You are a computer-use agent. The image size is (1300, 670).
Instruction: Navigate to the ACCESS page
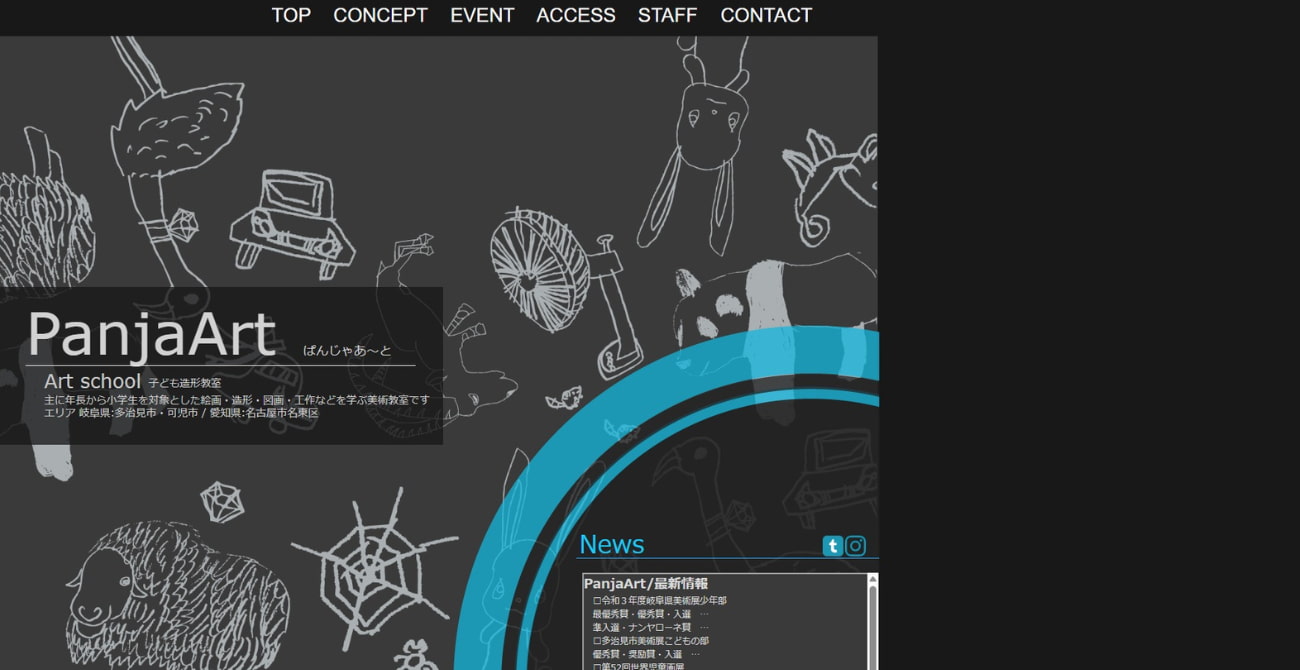click(x=576, y=15)
